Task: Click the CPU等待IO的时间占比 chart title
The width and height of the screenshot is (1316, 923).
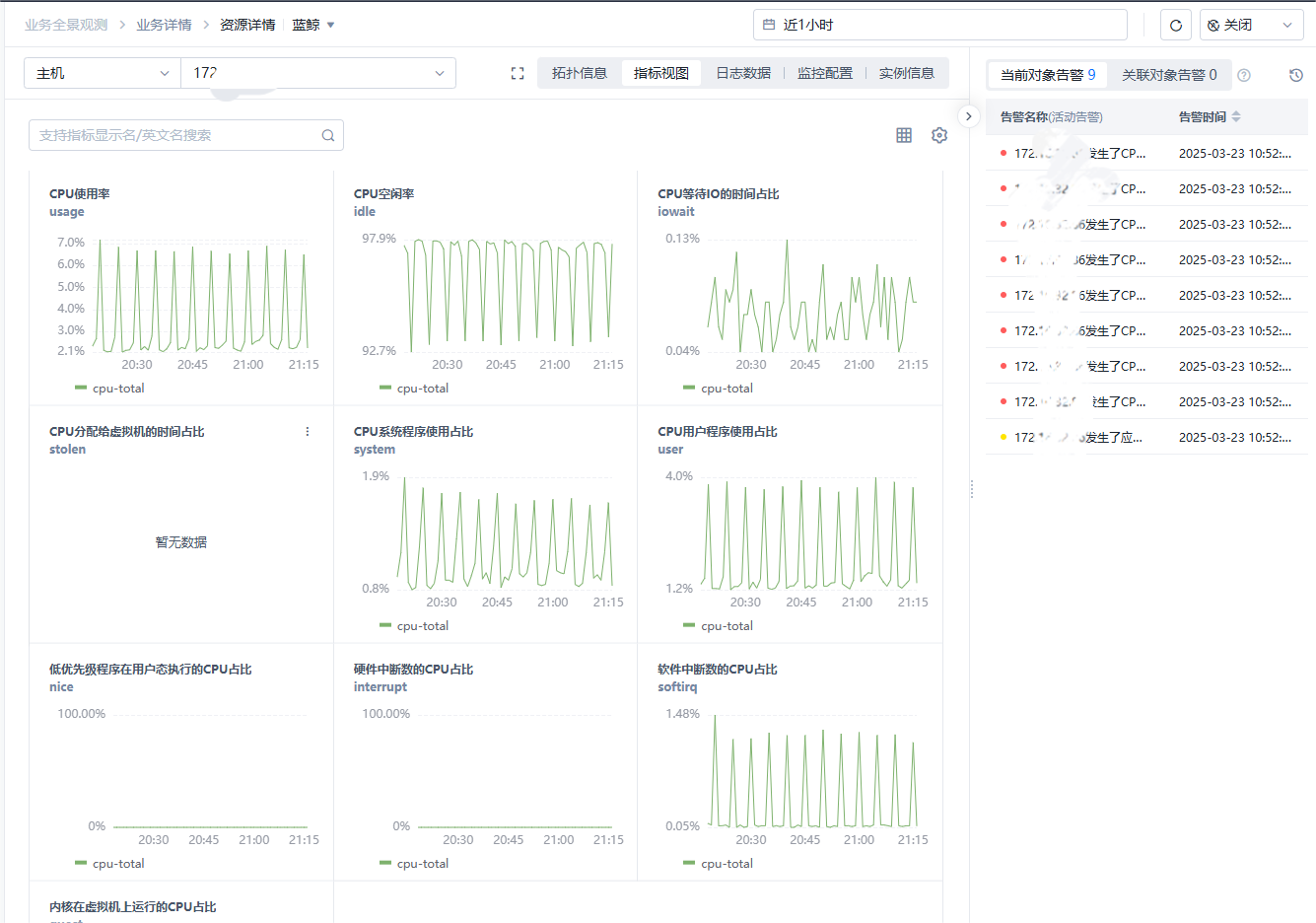Action: pyautogui.click(x=719, y=194)
